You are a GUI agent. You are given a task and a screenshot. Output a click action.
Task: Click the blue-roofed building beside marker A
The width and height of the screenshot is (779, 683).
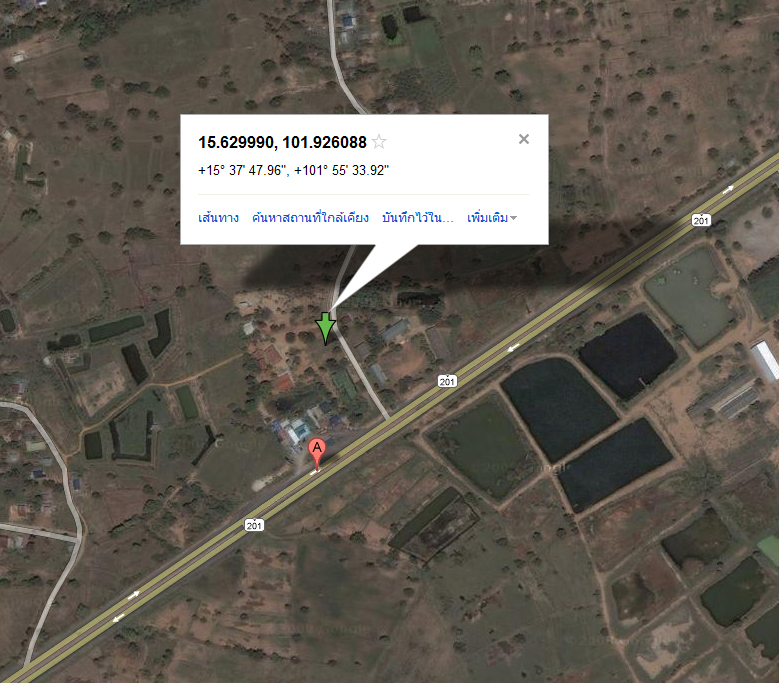pyautogui.click(x=298, y=429)
